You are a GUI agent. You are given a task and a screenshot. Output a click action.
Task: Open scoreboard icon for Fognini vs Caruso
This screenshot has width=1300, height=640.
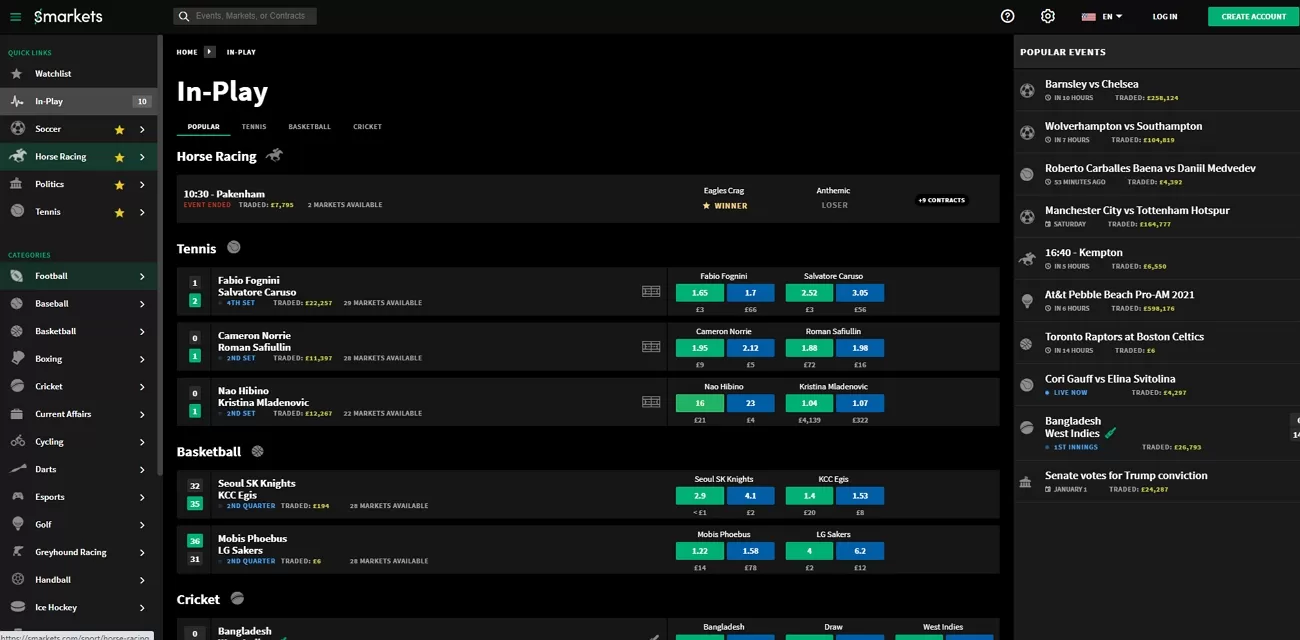651,292
